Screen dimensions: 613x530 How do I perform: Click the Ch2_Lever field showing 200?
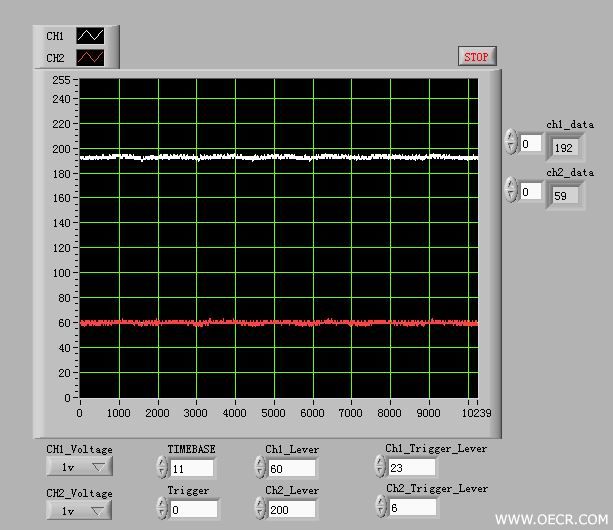[x=291, y=509]
